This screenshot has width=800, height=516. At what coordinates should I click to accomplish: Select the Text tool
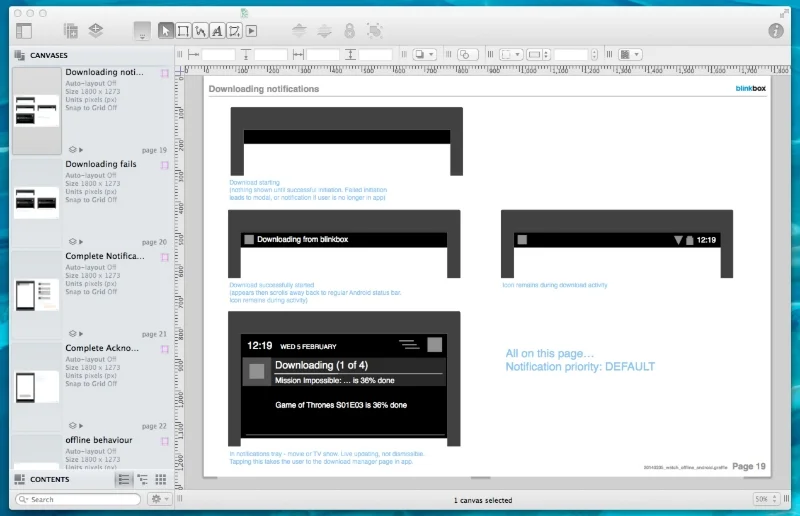pos(217,31)
